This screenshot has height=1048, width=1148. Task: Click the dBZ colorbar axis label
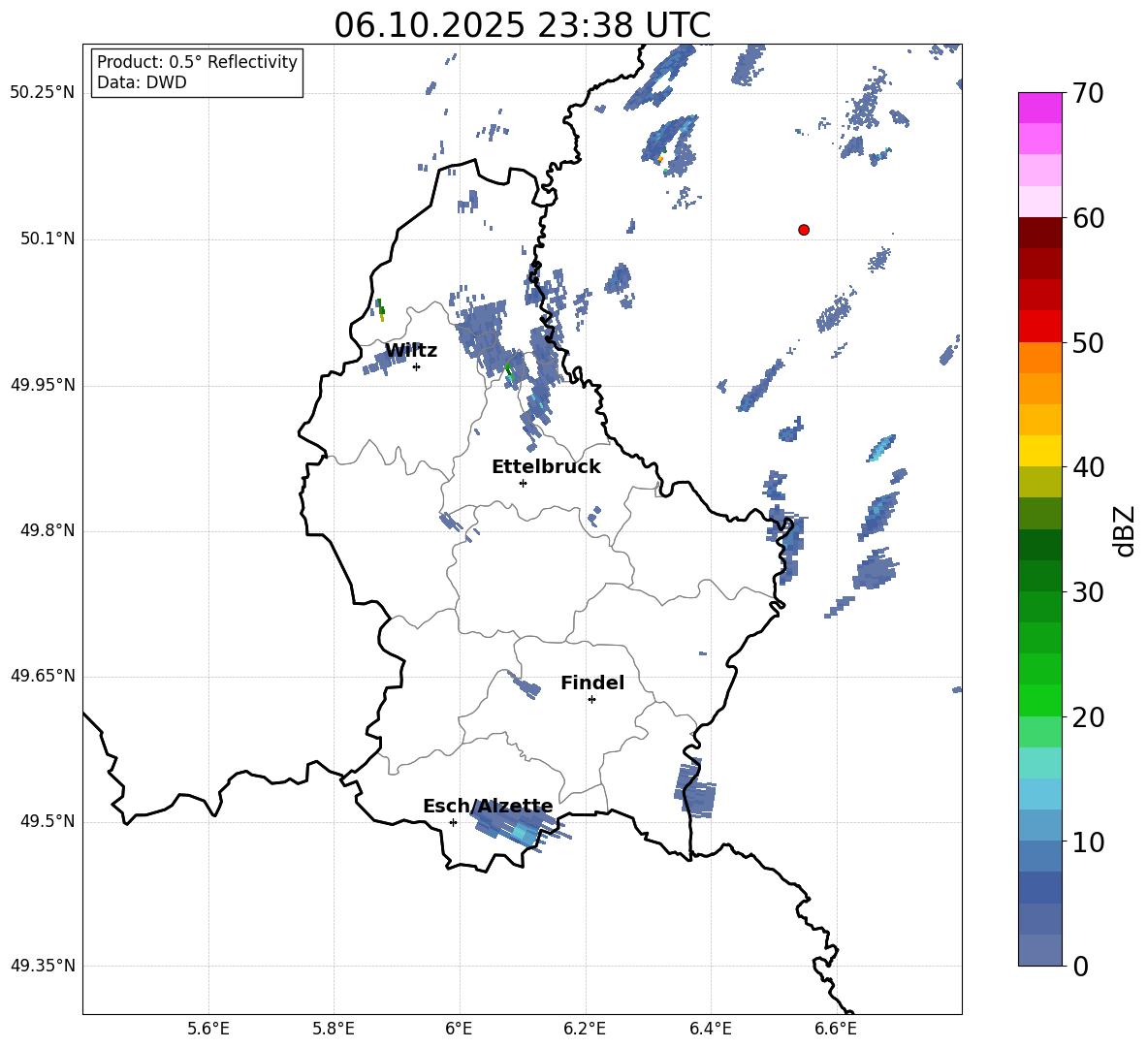1126,530
